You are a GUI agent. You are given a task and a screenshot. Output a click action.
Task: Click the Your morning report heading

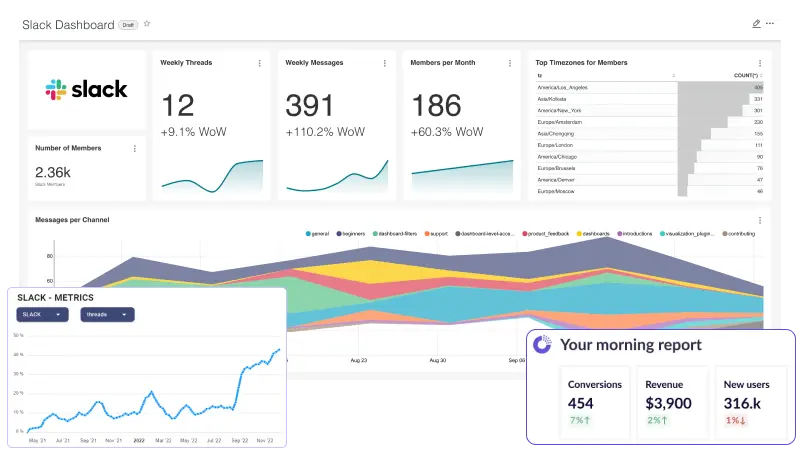(x=631, y=345)
